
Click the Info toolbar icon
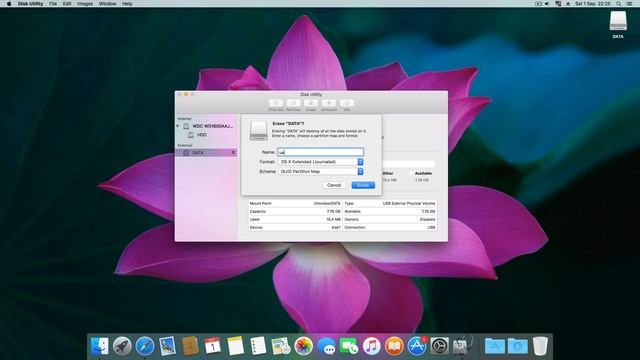point(347,103)
